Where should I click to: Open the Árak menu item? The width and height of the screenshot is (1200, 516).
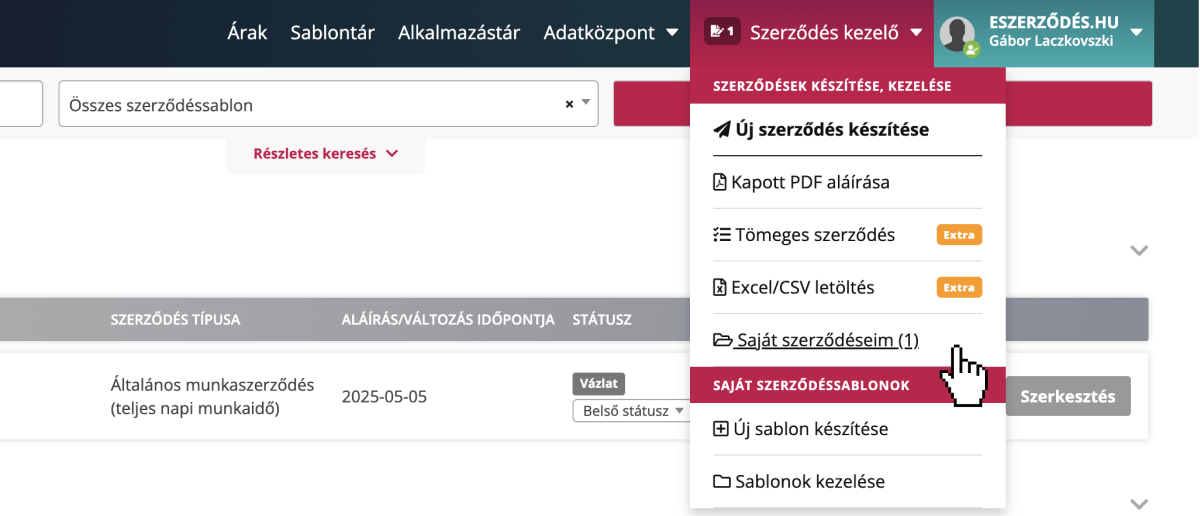click(x=247, y=33)
